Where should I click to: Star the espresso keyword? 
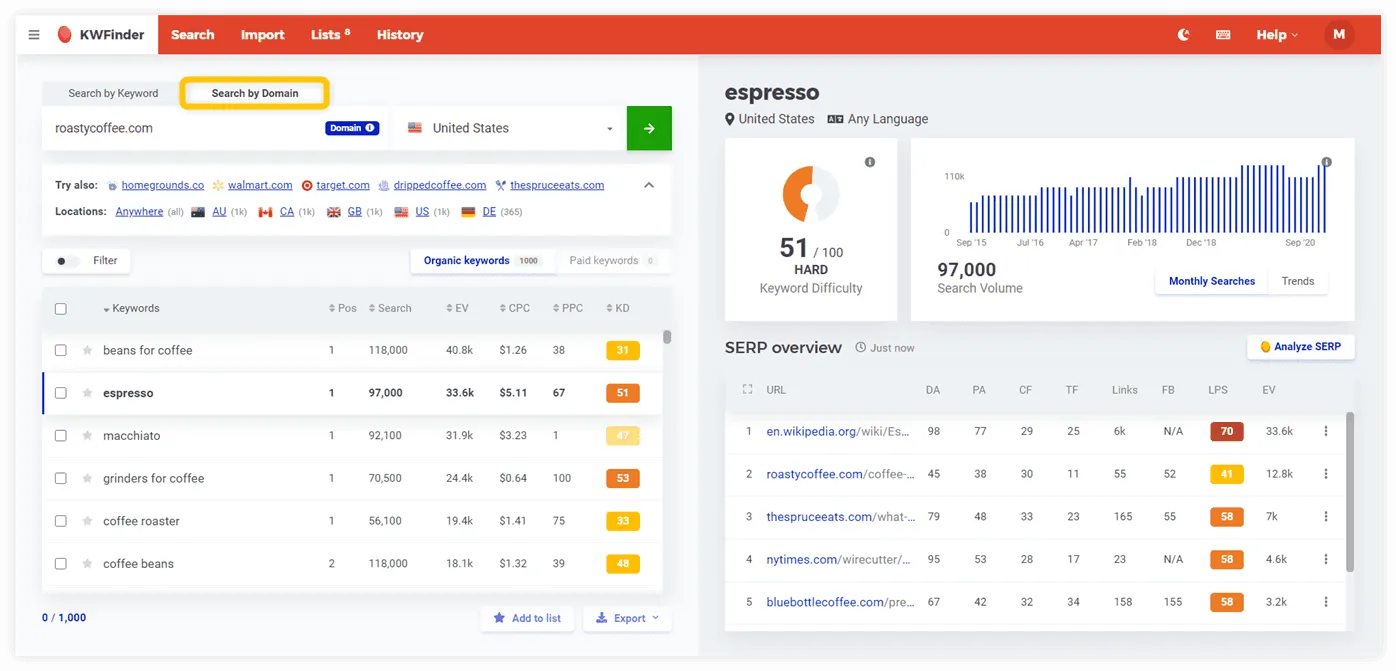point(87,393)
